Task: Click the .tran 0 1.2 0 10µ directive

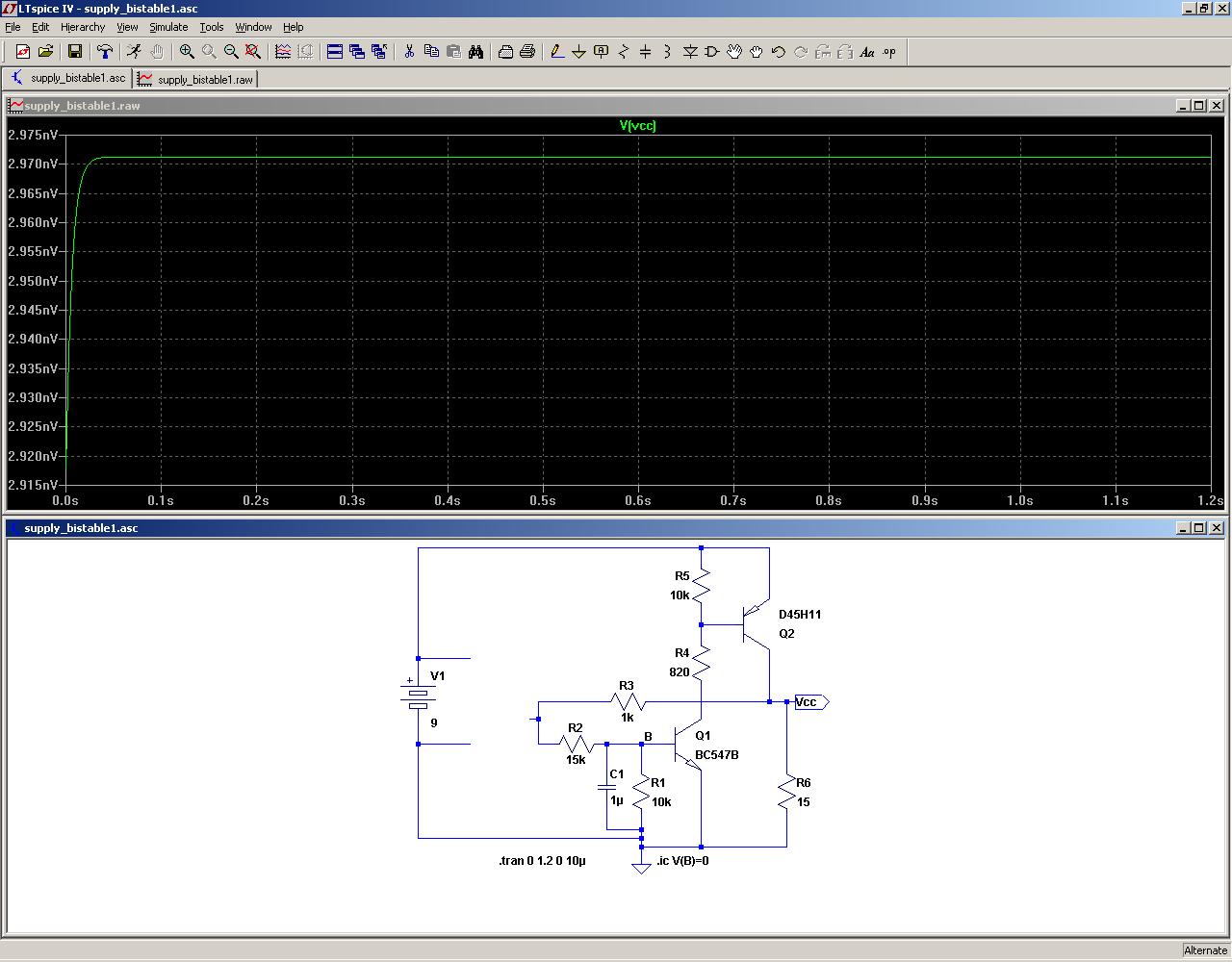Action: click(542, 861)
